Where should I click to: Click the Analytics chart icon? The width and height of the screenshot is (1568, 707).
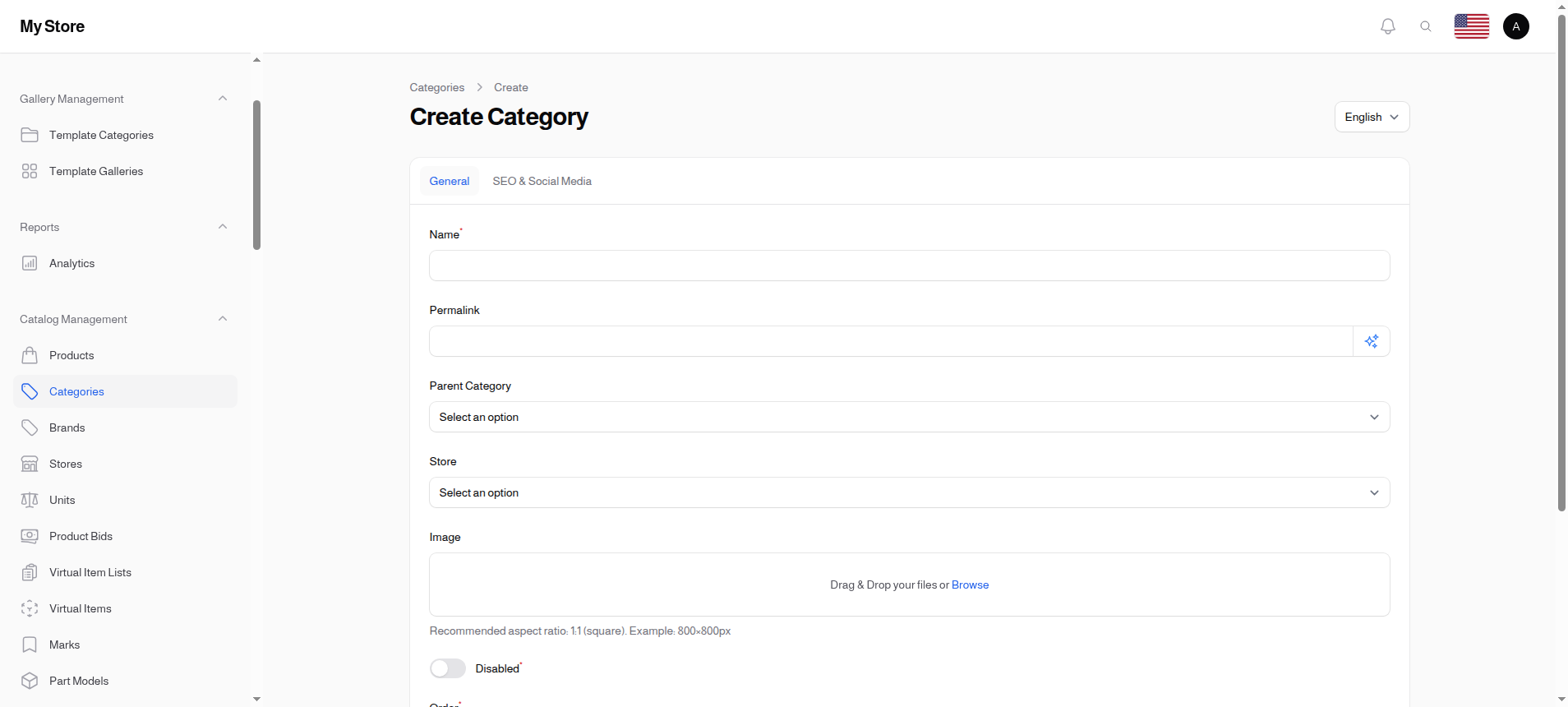tap(30, 263)
